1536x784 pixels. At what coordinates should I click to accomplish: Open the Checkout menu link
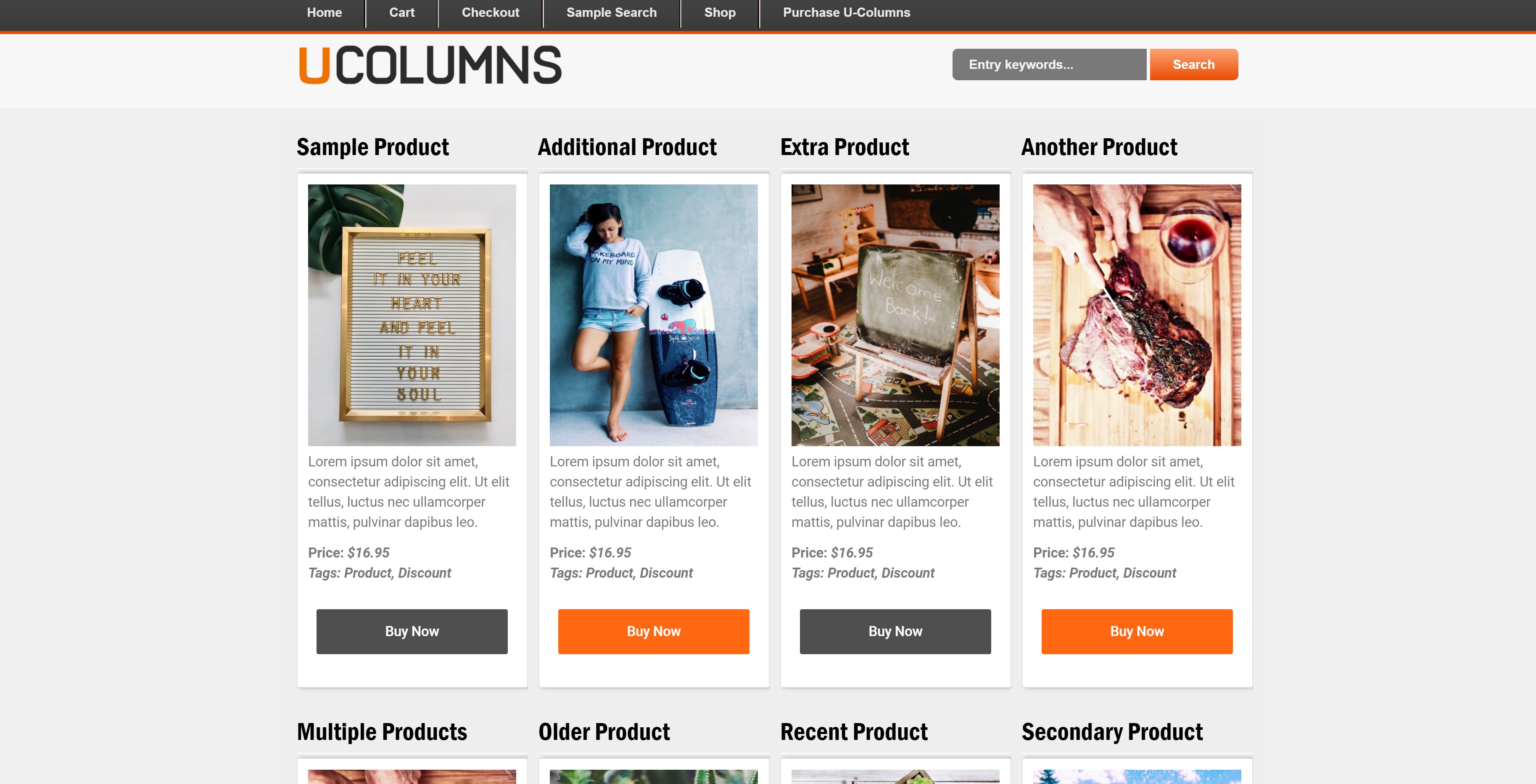coord(490,13)
